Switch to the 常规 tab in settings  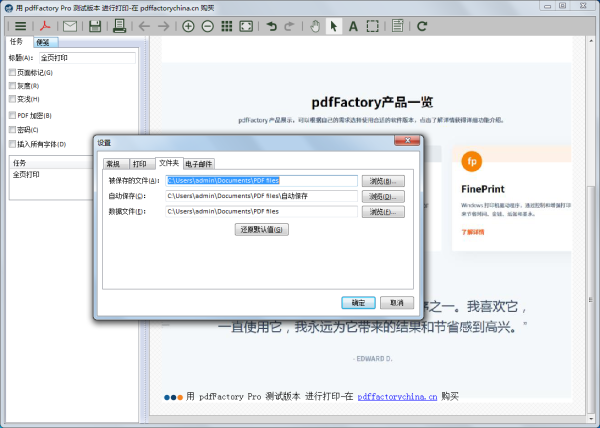pos(113,163)
